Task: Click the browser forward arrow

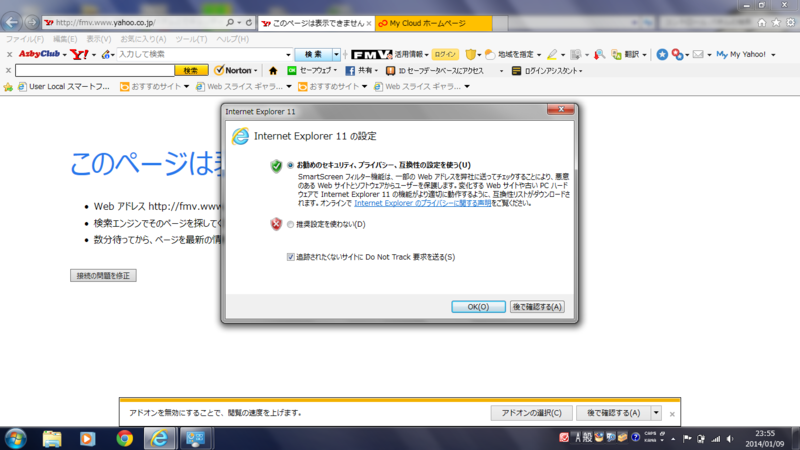Action: pos(32,22)
